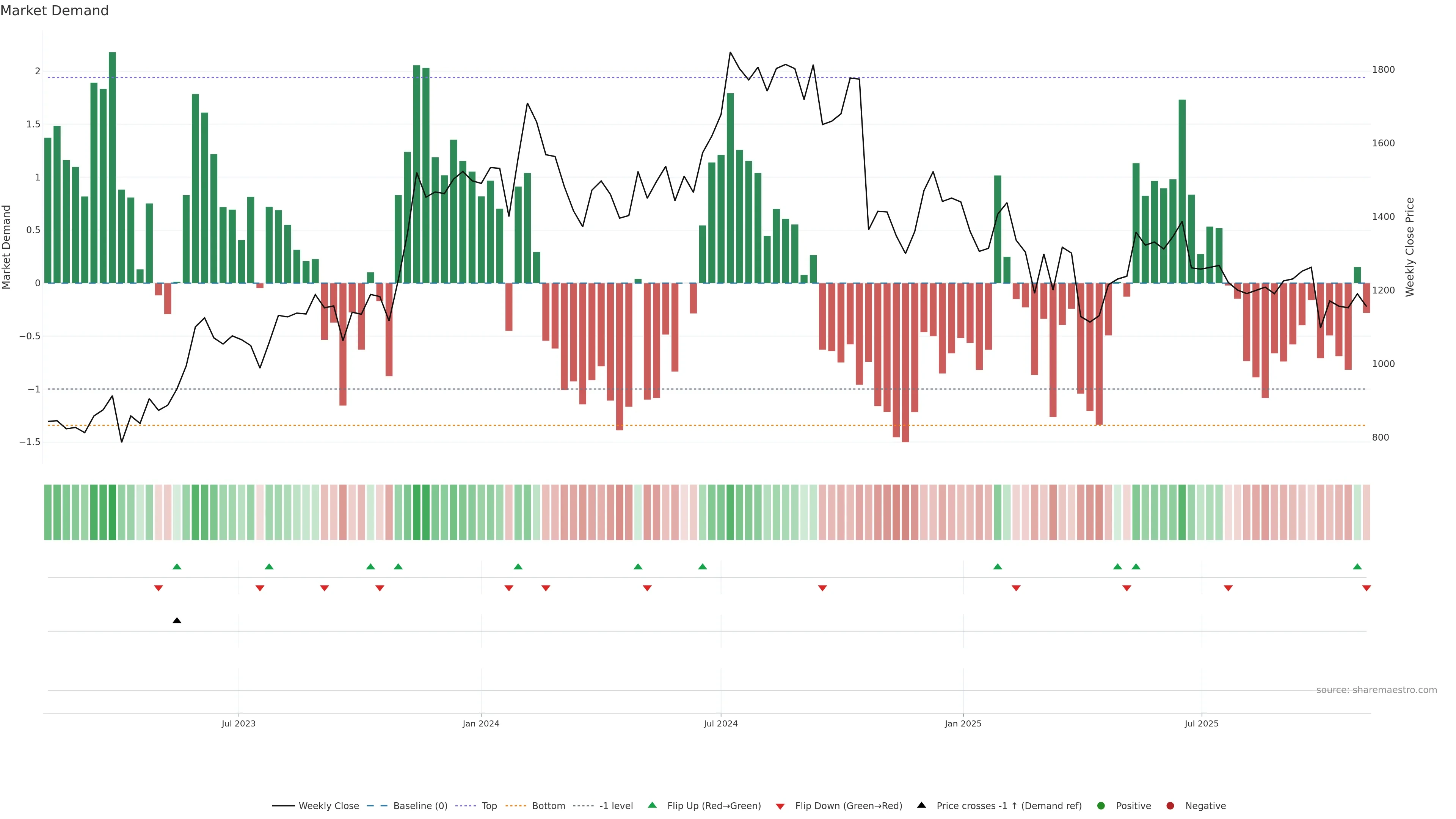Viewport: 1456px width, 819px height.
Task: Click the Negative red circle legend icon
Action: (1170, 806)
